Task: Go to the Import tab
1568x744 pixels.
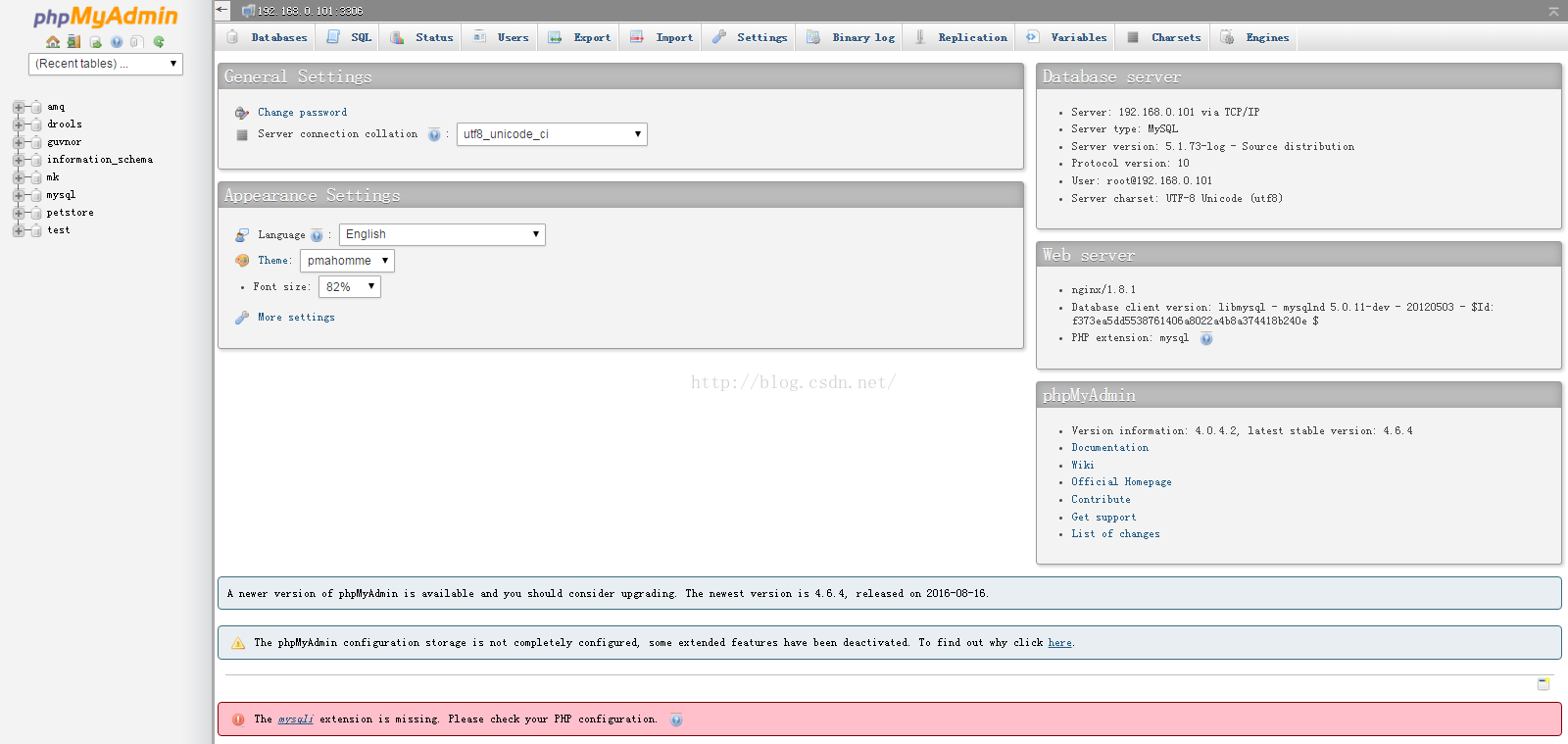Action: point(661,37)
